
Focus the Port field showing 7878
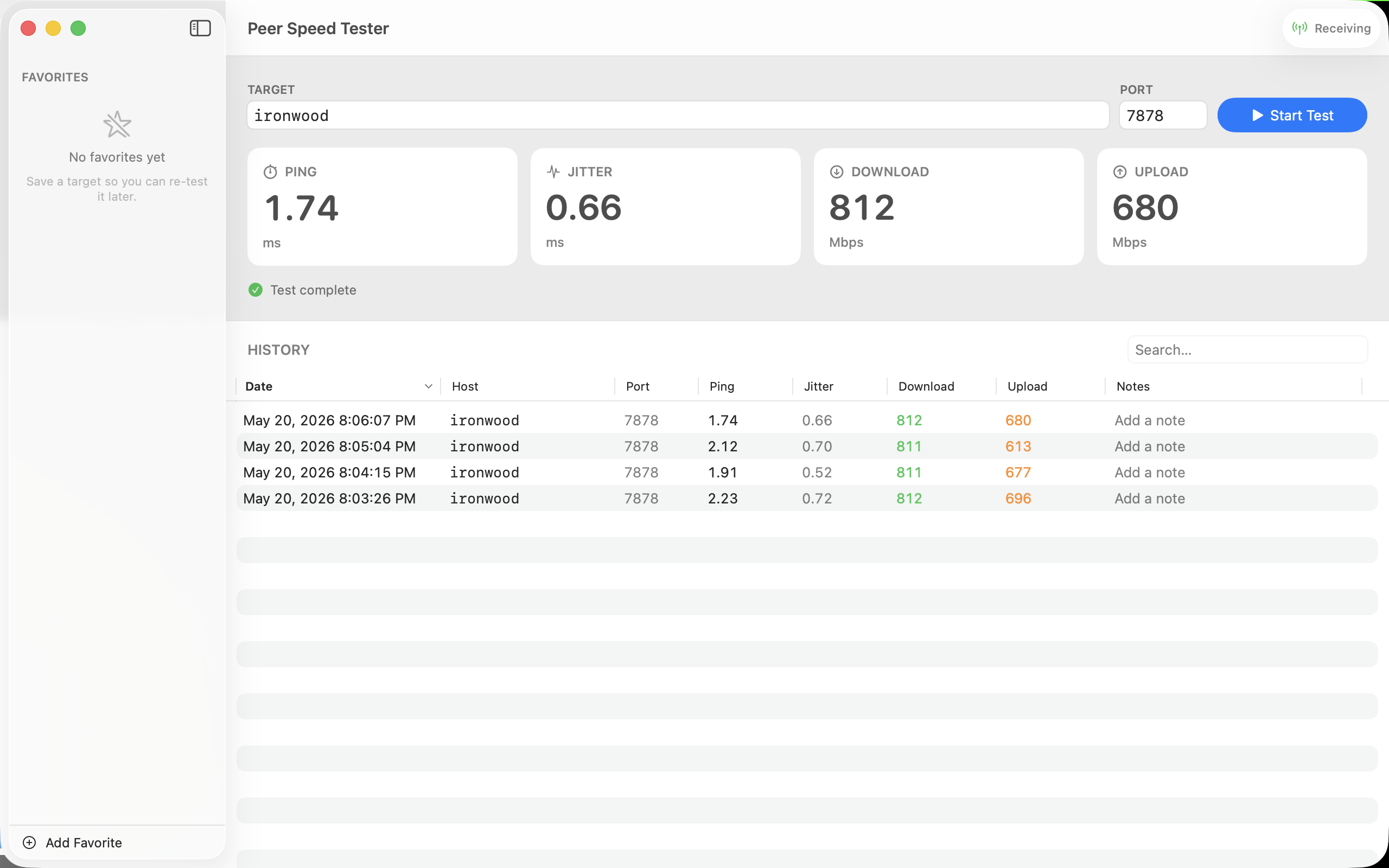click(1163, 116)
